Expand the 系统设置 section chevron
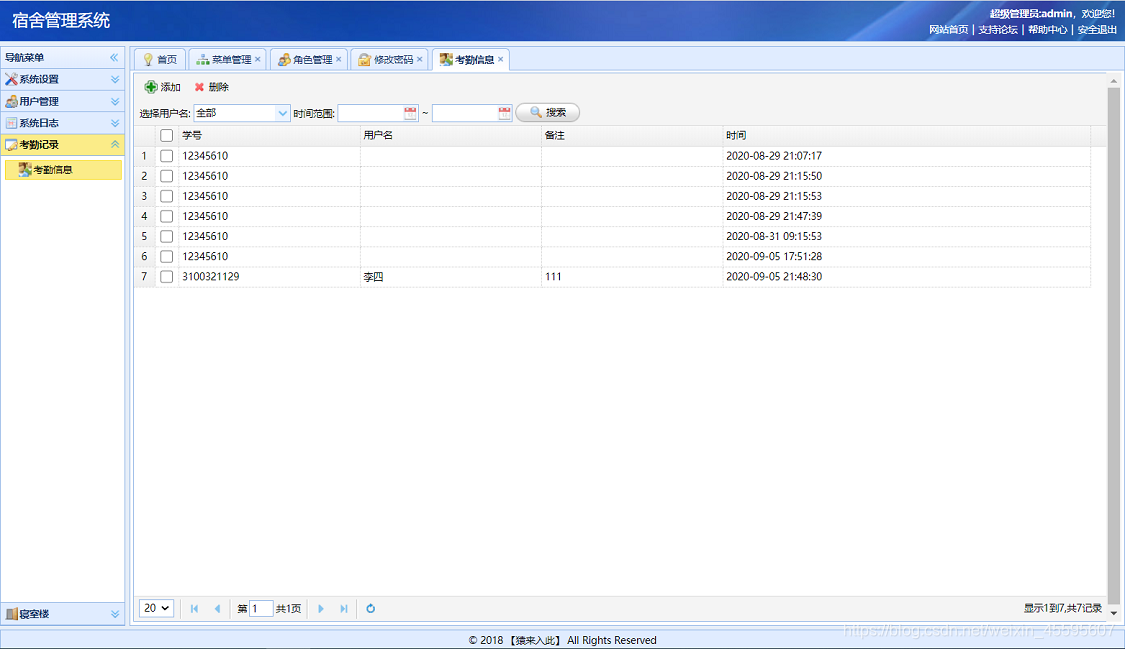The image size is (1125, 649). [115, 80]
